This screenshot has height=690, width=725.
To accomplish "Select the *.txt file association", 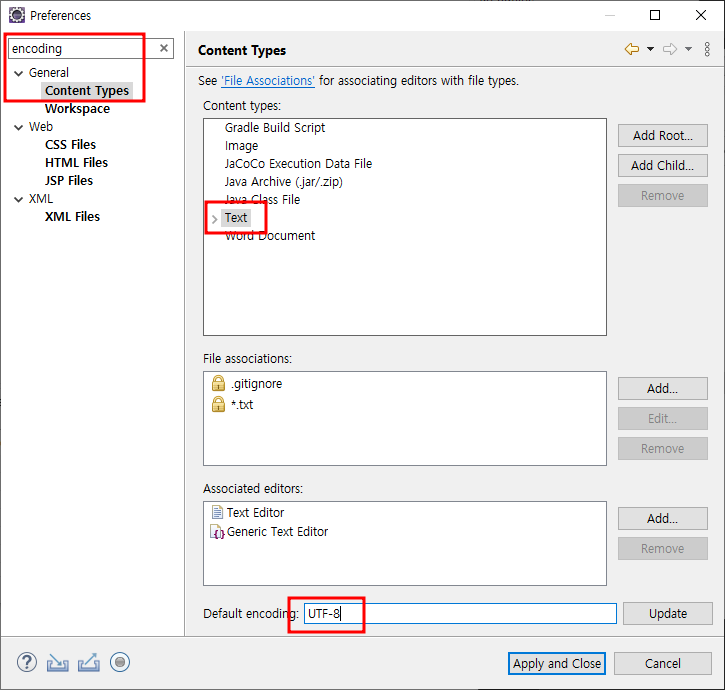I will [242, 405].
